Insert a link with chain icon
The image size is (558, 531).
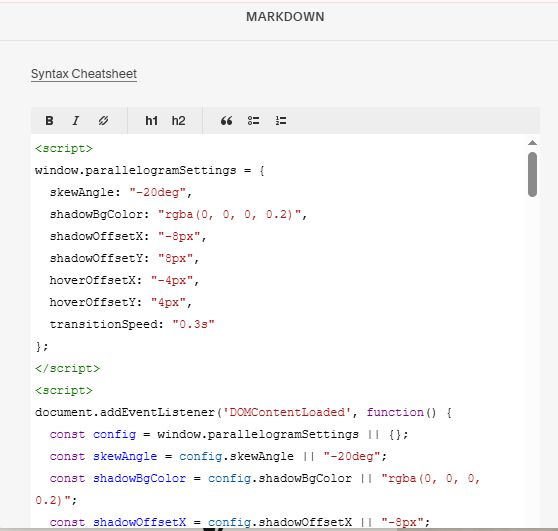pyautogui.click(x=103, y=121)
